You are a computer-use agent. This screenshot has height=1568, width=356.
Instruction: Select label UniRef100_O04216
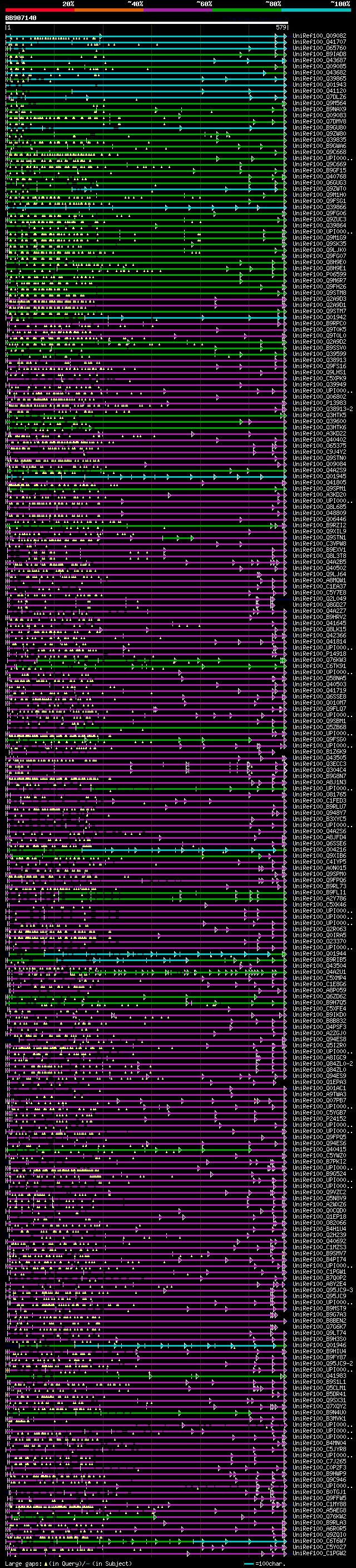coord(319,850)
